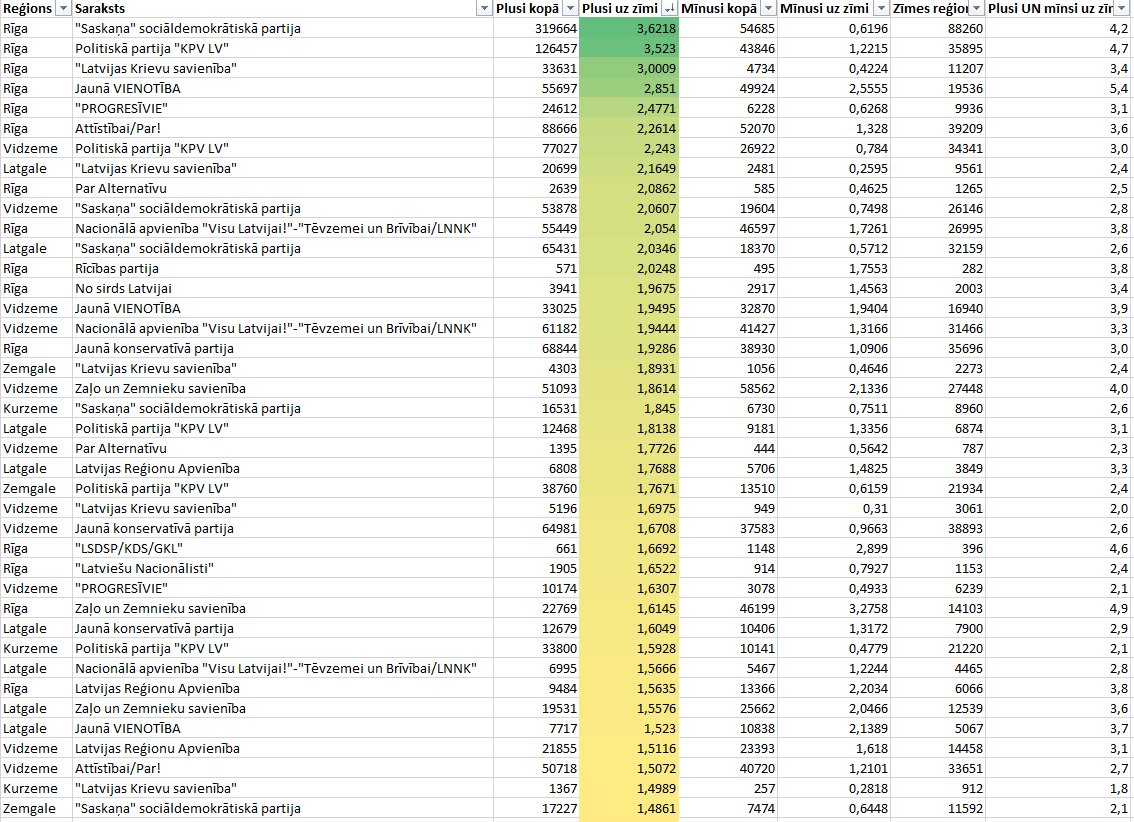
Task: Select the cell with value 35895
Action: tap(938, 48)
